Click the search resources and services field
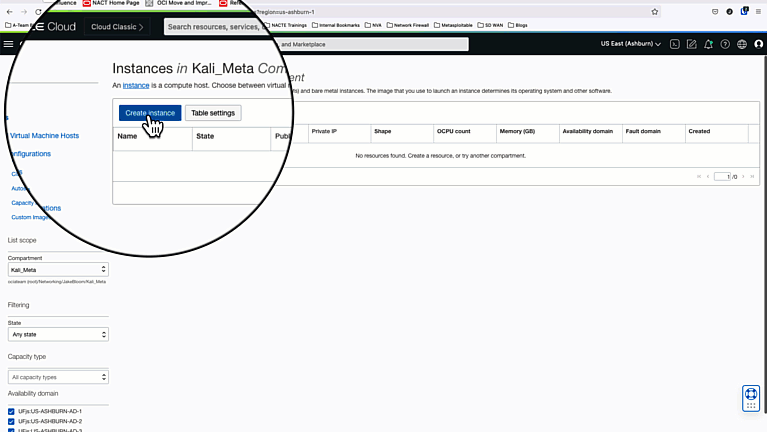Viewport: 767px width, 432px height. (x=215, y=27)
